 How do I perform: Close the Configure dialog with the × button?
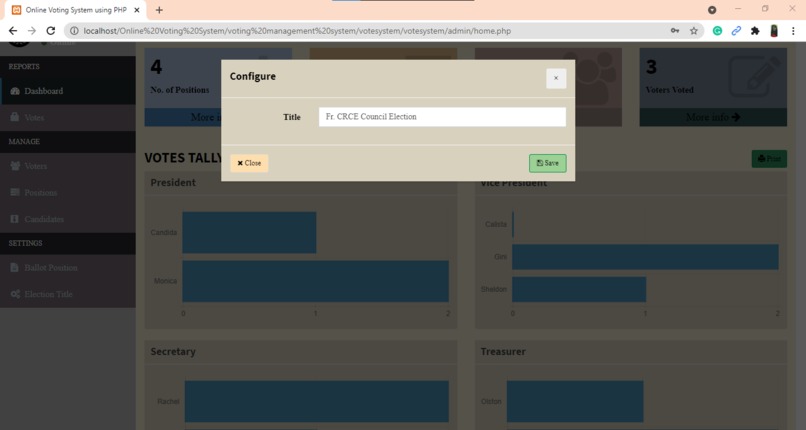[x=556, y=79]
